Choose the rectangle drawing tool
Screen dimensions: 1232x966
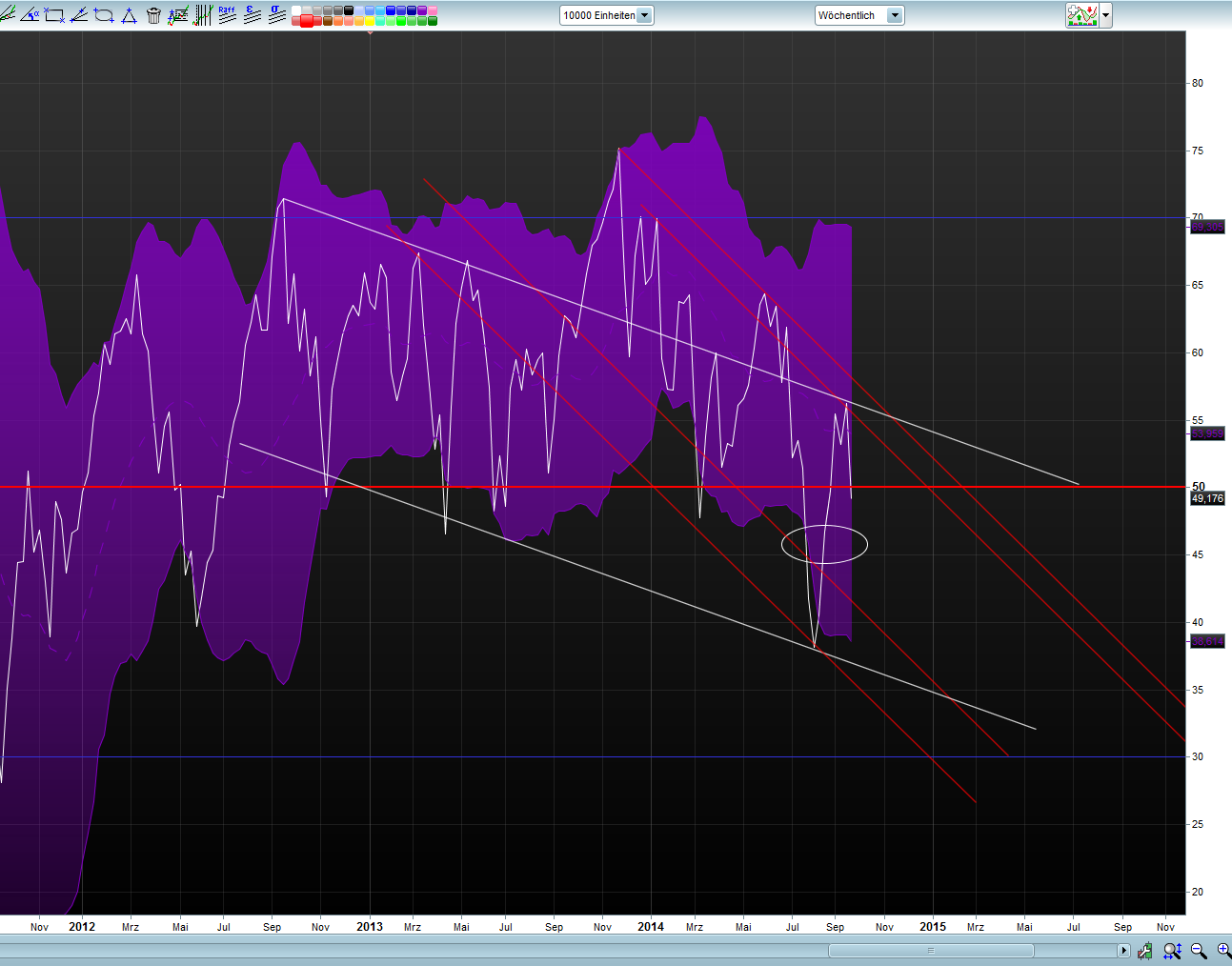coord(54,15)
